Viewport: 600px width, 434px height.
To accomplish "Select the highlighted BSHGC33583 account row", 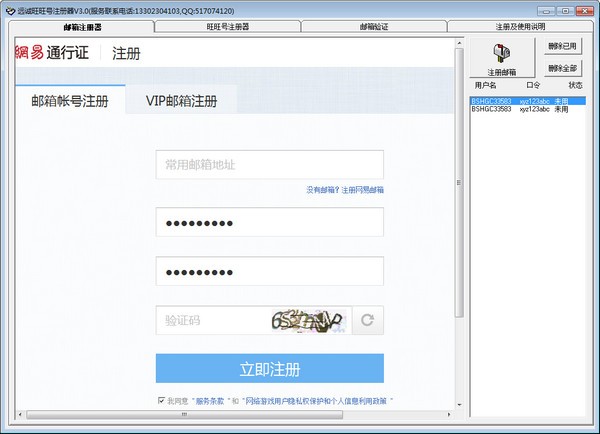I will [x=528, y=101].
